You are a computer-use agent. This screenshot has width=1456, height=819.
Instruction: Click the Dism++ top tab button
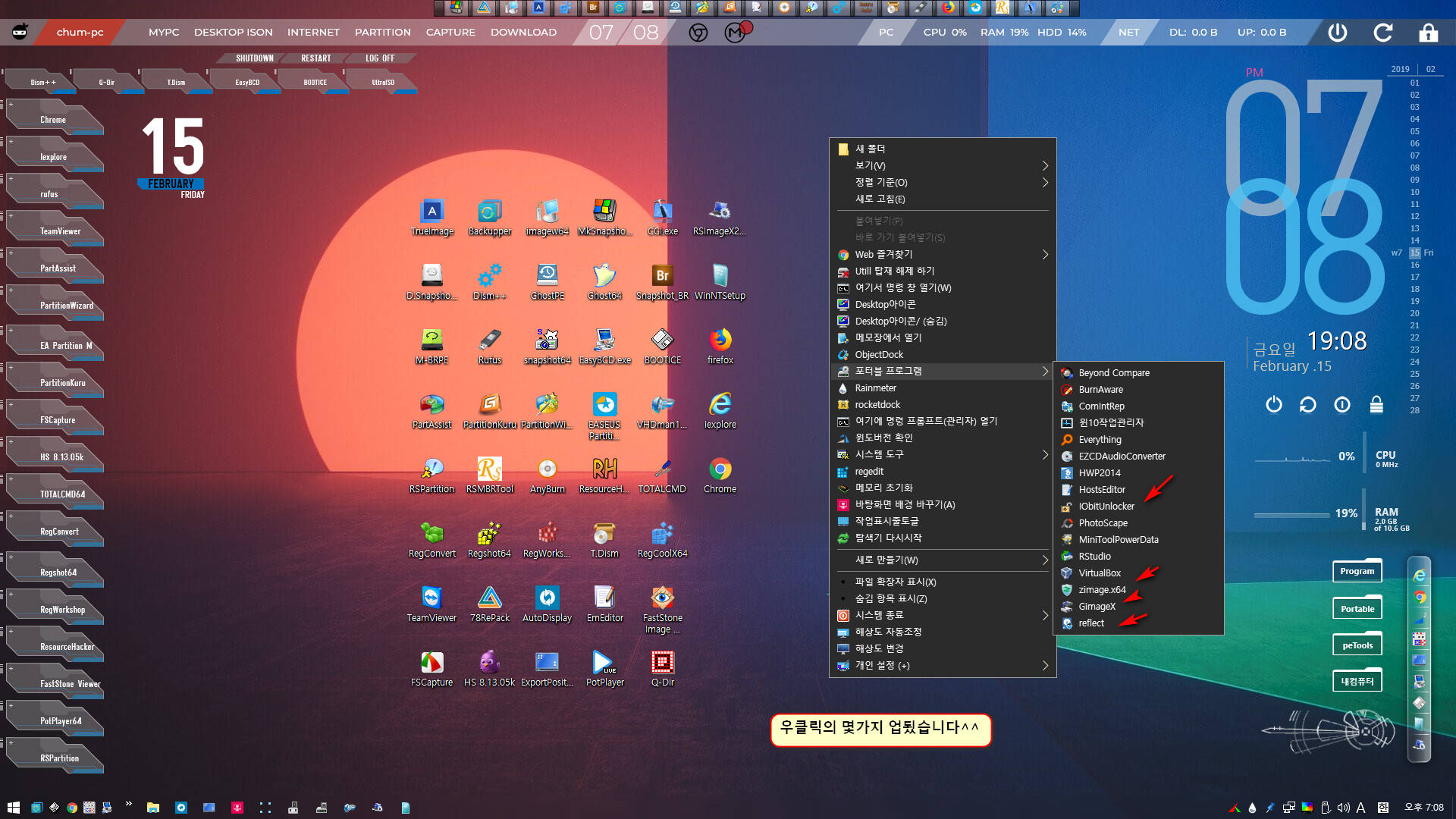42,82
